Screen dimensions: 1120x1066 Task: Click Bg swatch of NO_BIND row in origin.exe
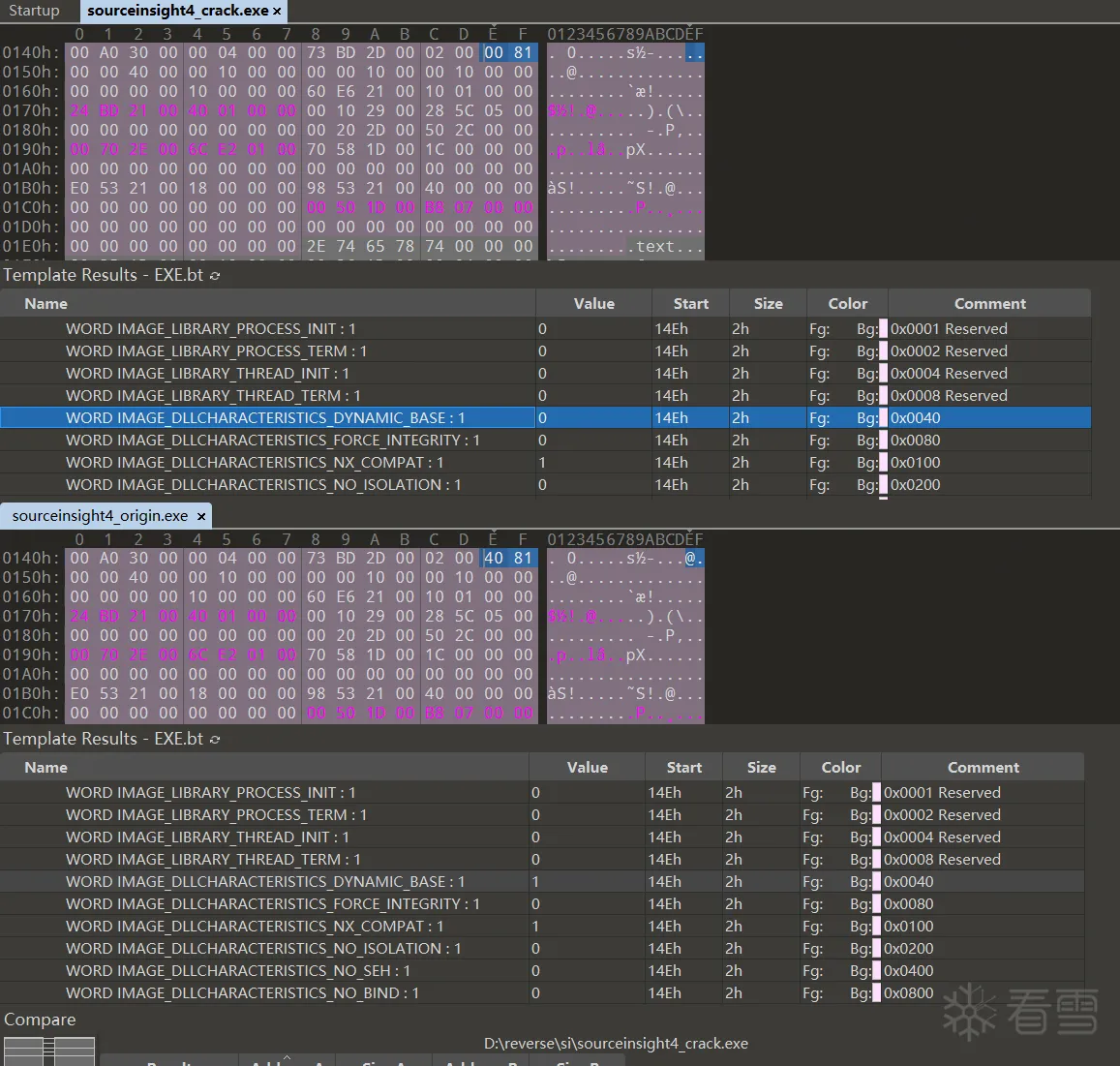(876, 993)
